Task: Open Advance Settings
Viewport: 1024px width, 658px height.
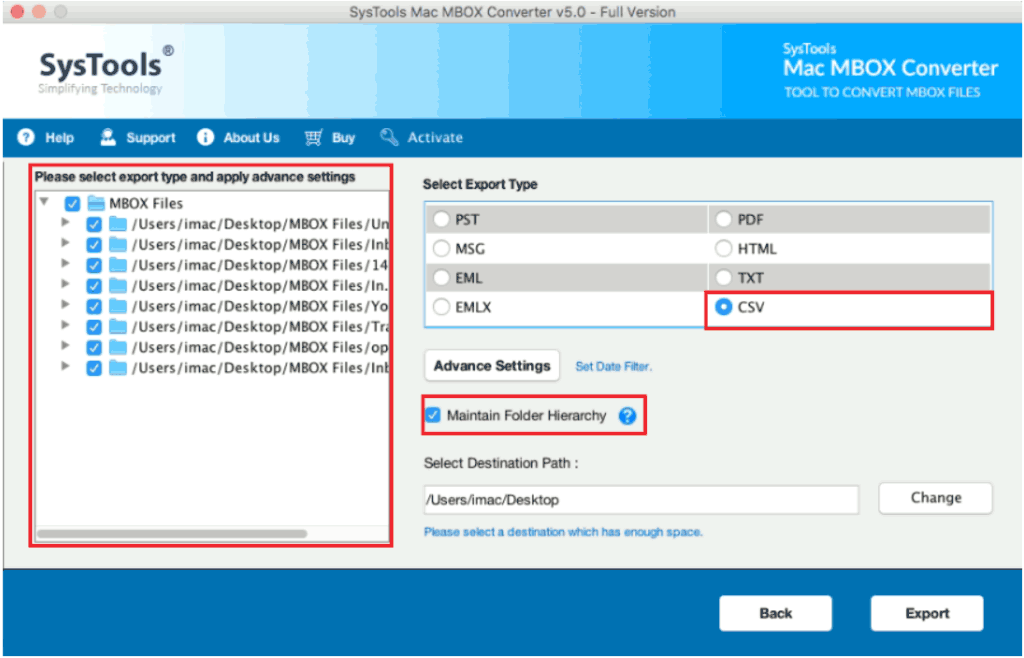Action: tap(492, 366)
